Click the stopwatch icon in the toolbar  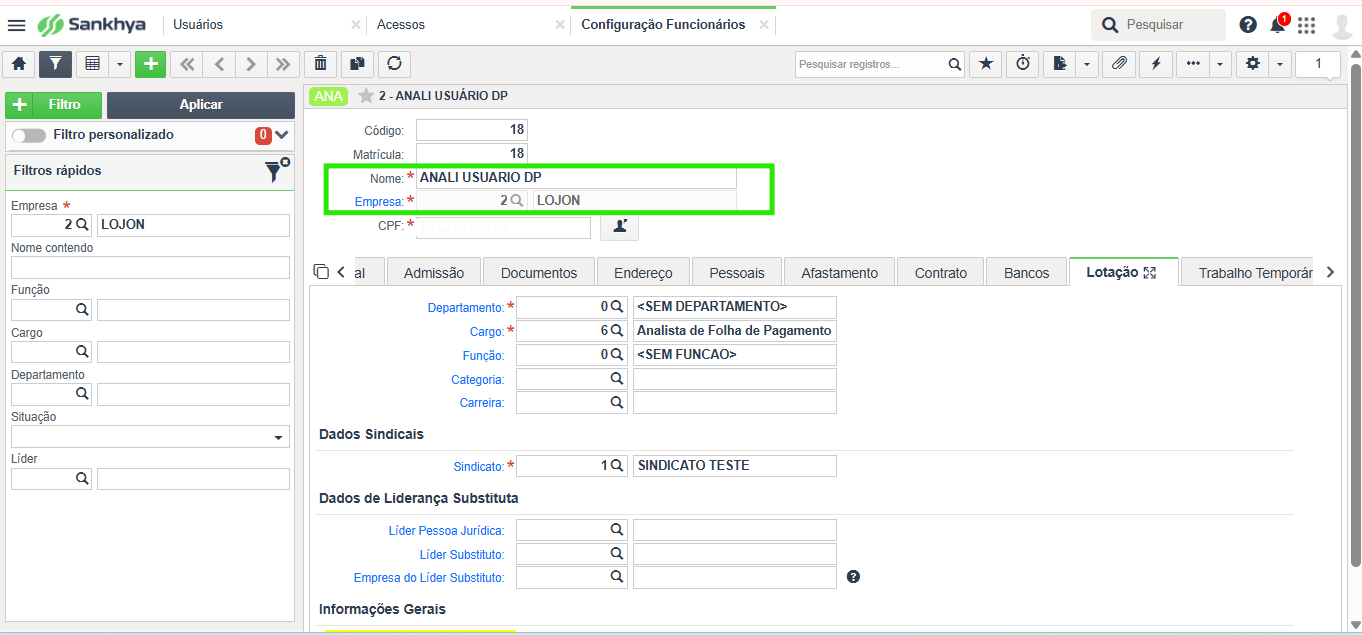(1022, 64)
